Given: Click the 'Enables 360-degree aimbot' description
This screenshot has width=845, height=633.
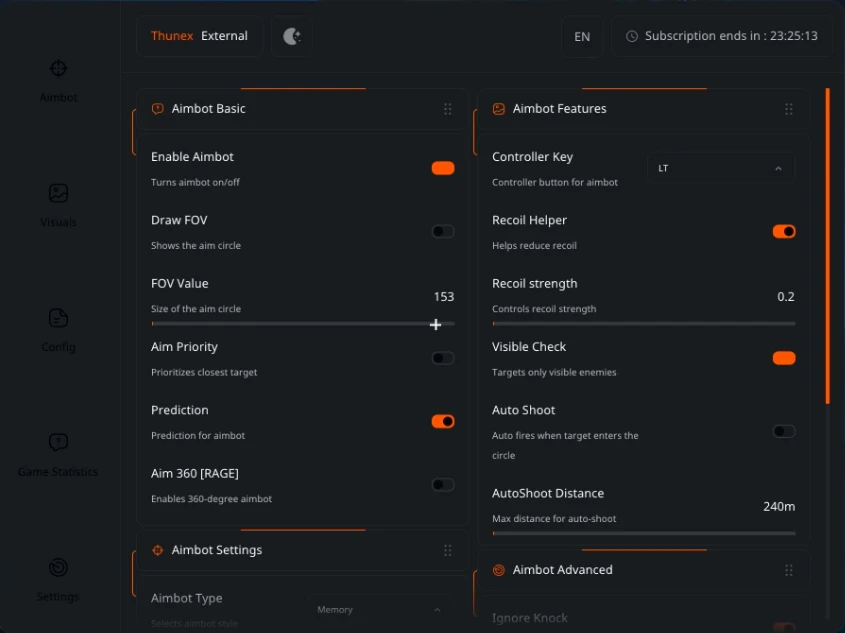Looking at the screenshot, I should (x=211, y=499).
